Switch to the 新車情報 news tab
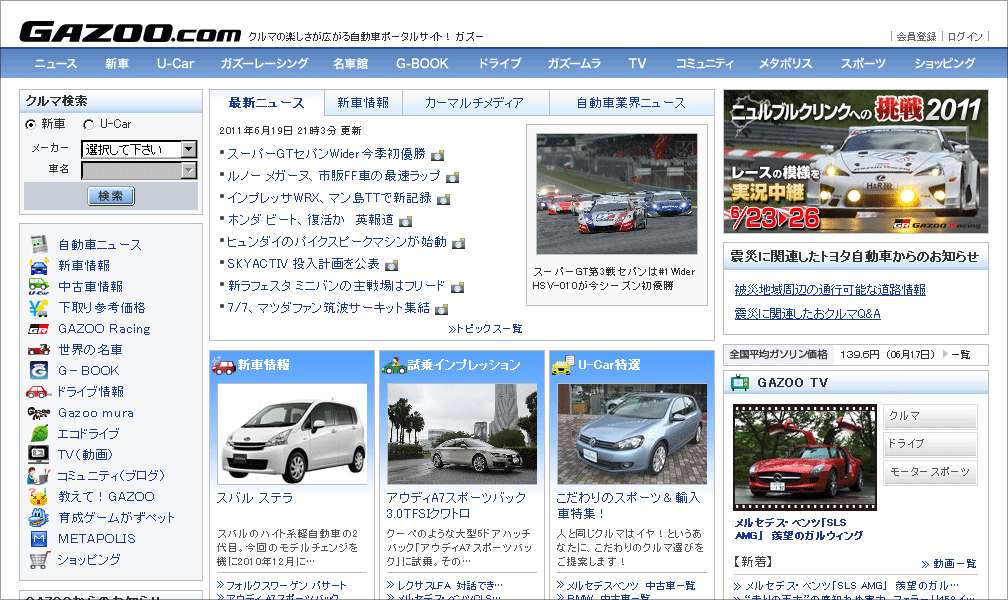Screen dimensions: 1008x600 tap(363, 103)
